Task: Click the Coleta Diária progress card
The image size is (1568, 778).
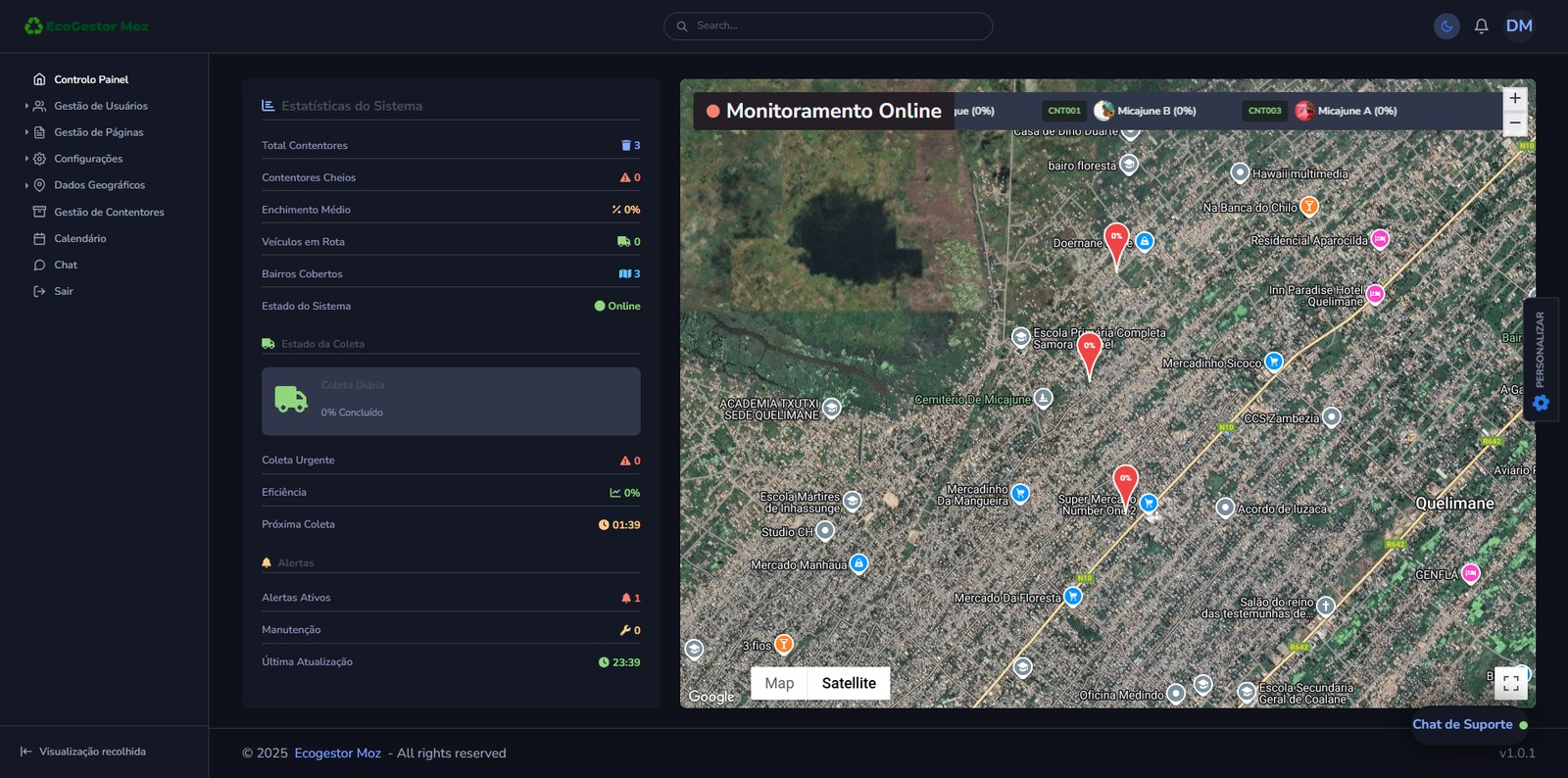Action: point(451,401)
